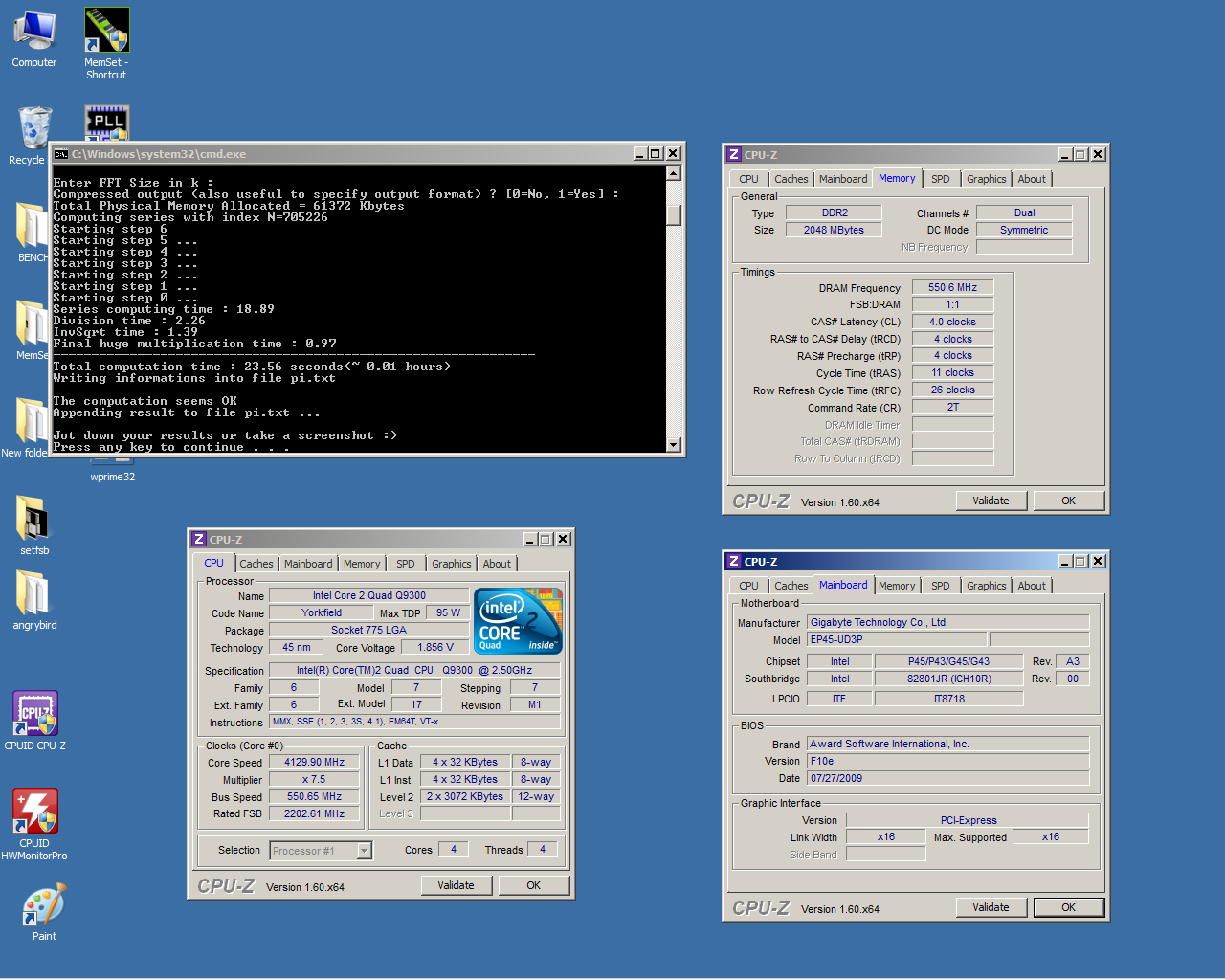Click Validate in Mainboard CPU-Z window

991,907
